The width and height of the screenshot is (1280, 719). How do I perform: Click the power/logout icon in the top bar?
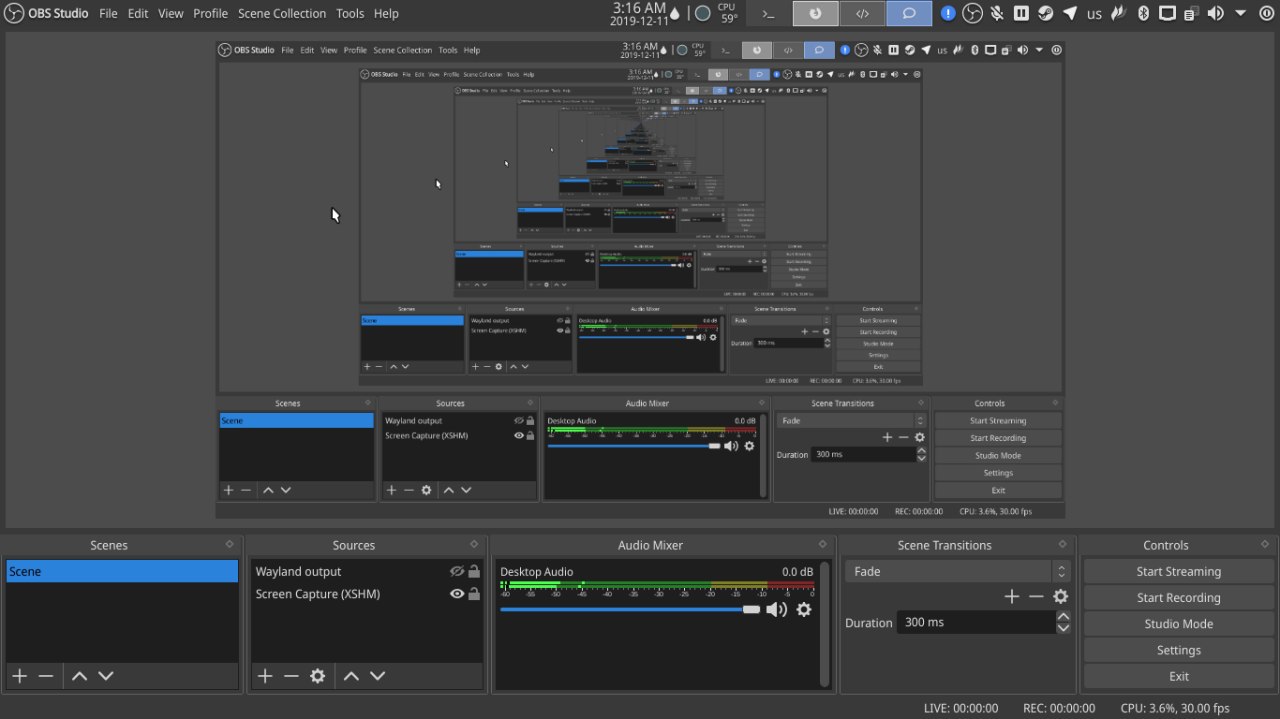tap(1265, 13)
